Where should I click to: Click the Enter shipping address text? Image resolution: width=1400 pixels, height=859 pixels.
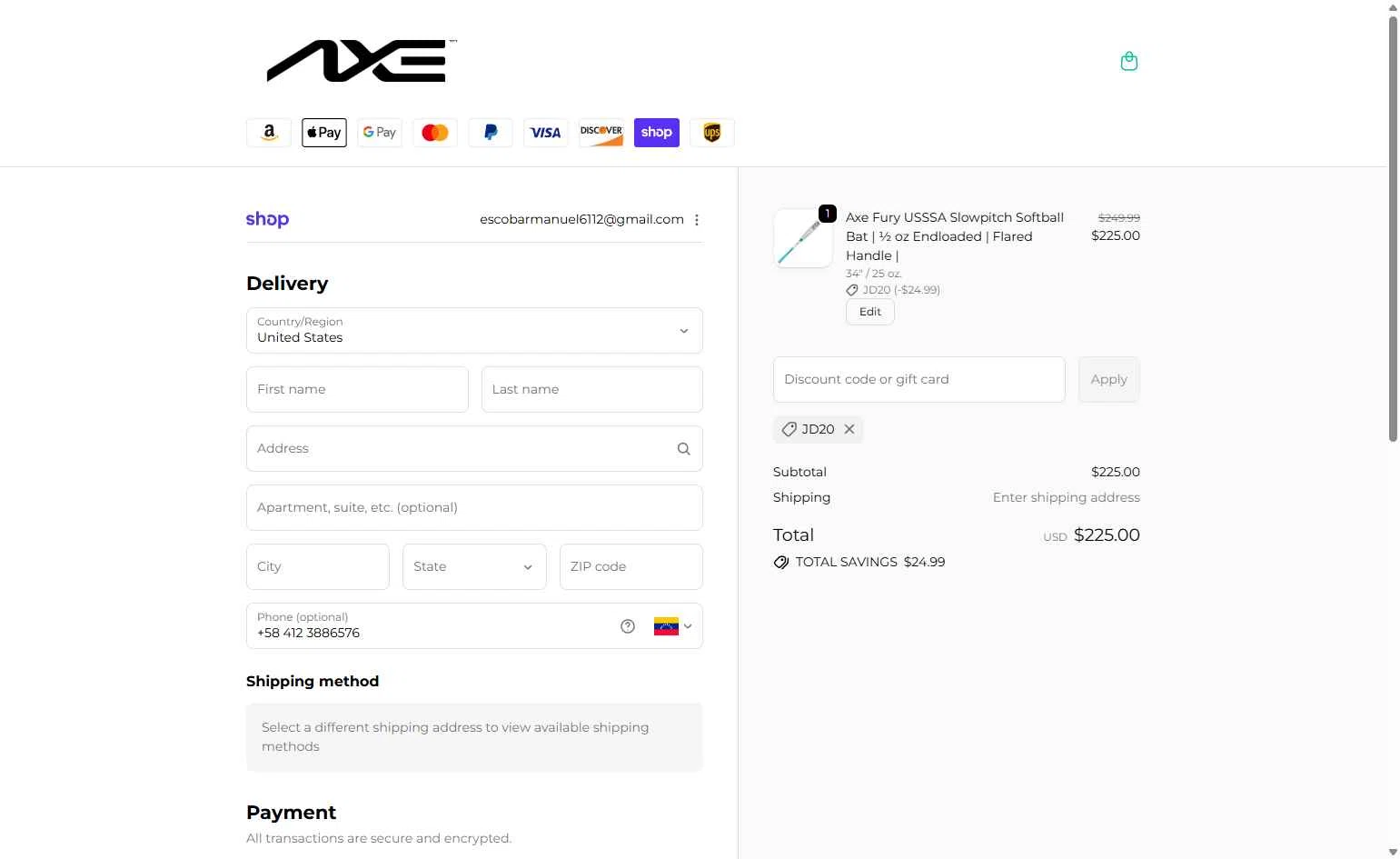1066,498
